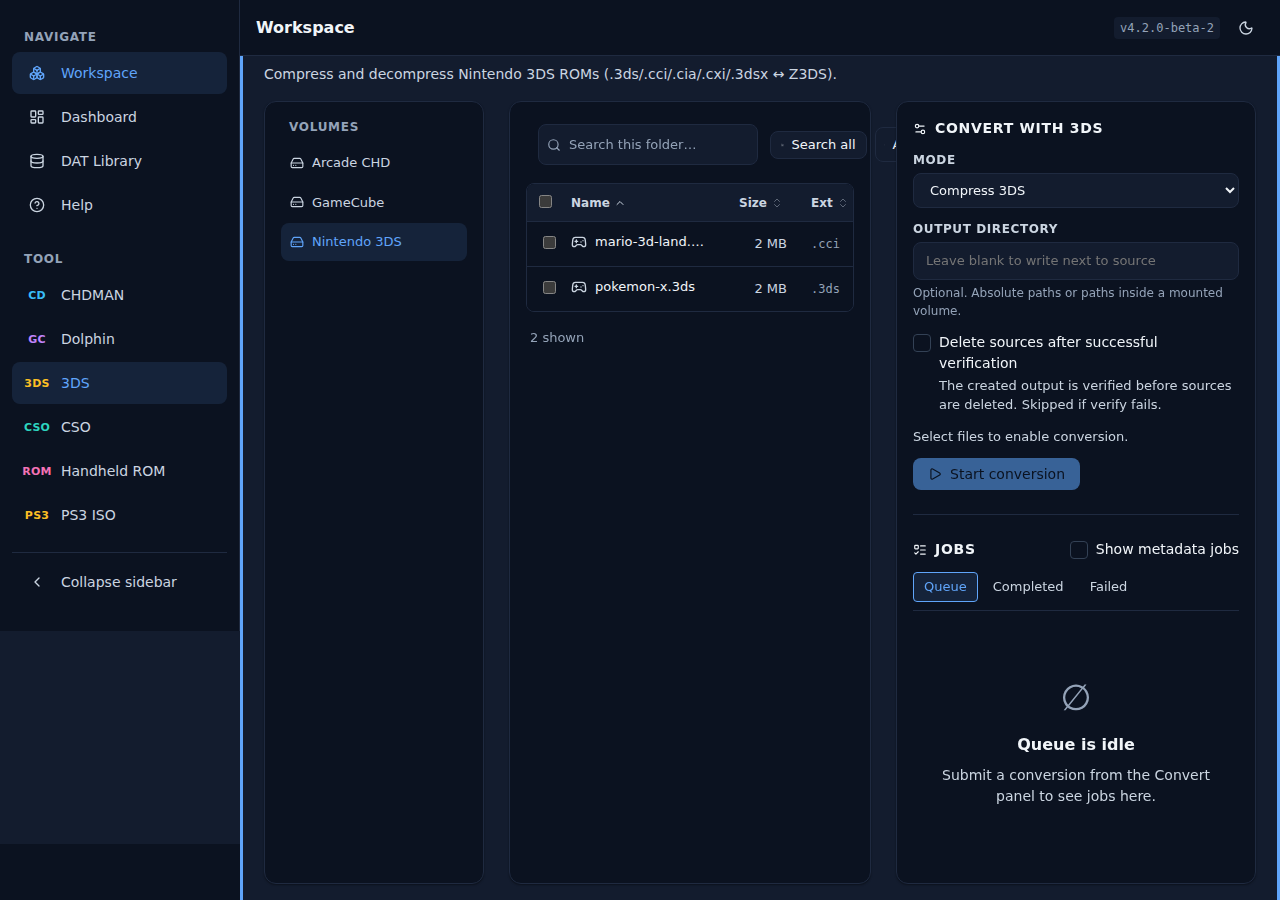Click the Start conversion button
The image size is (1280, 900).
(x=996, y=474)
